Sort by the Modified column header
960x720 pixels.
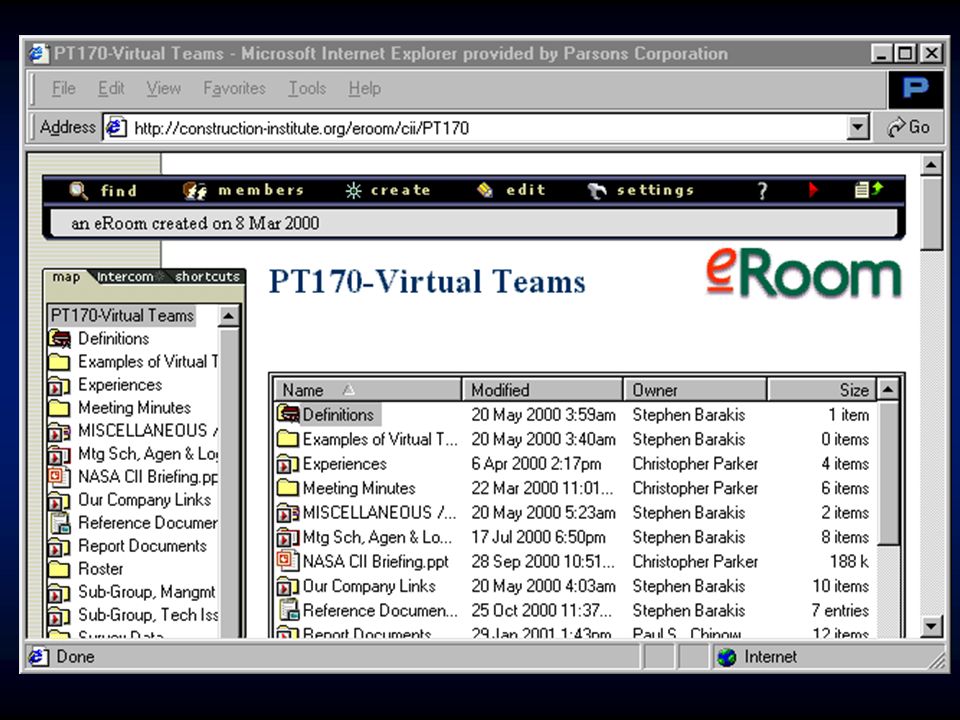(x=542, y=390)
